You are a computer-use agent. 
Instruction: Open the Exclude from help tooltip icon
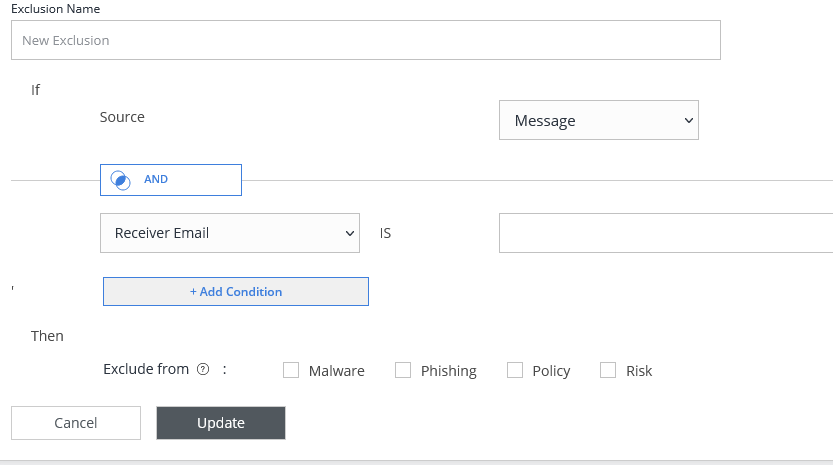point(203,370)
